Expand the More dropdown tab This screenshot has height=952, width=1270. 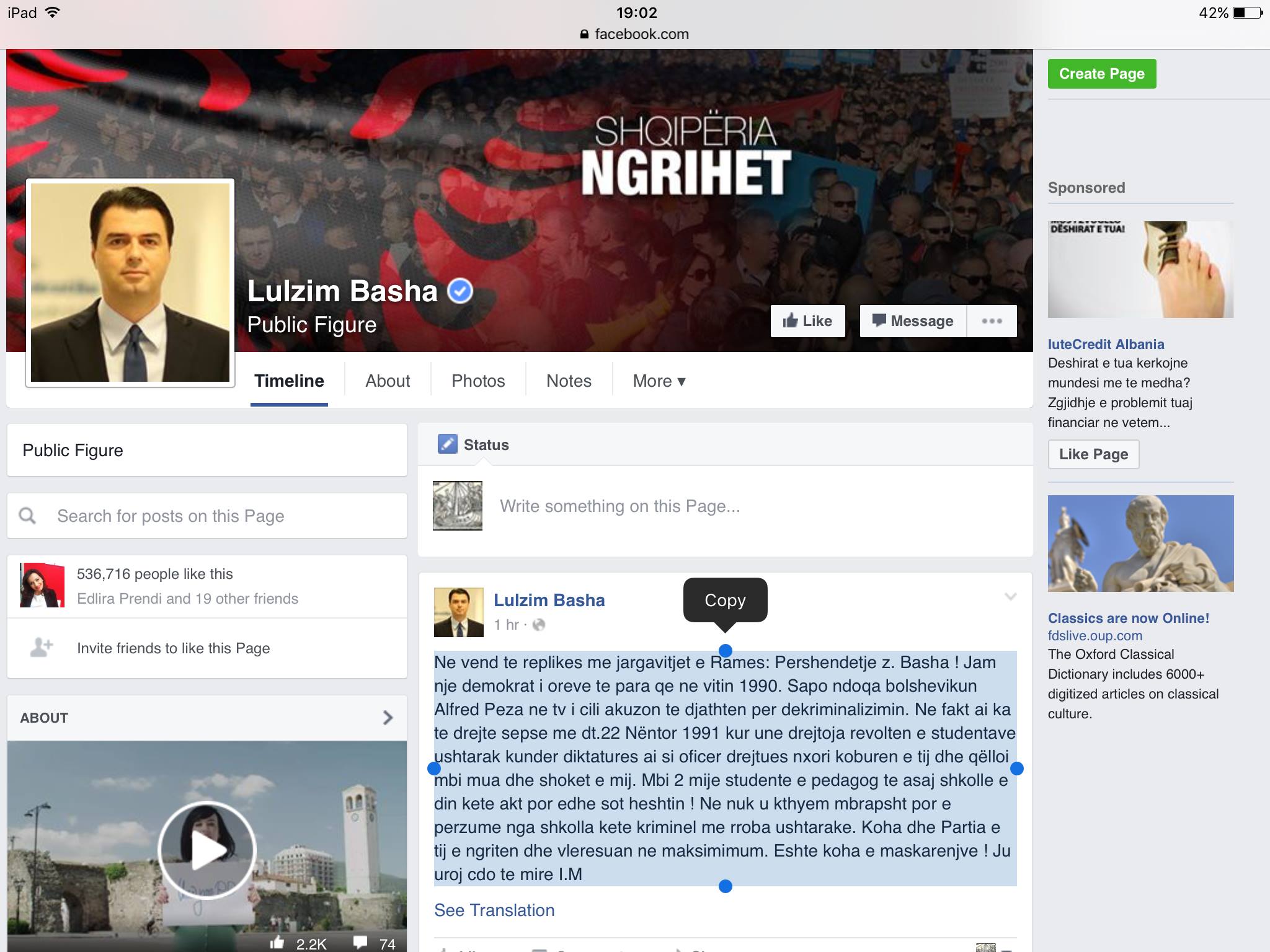point(659,381)
